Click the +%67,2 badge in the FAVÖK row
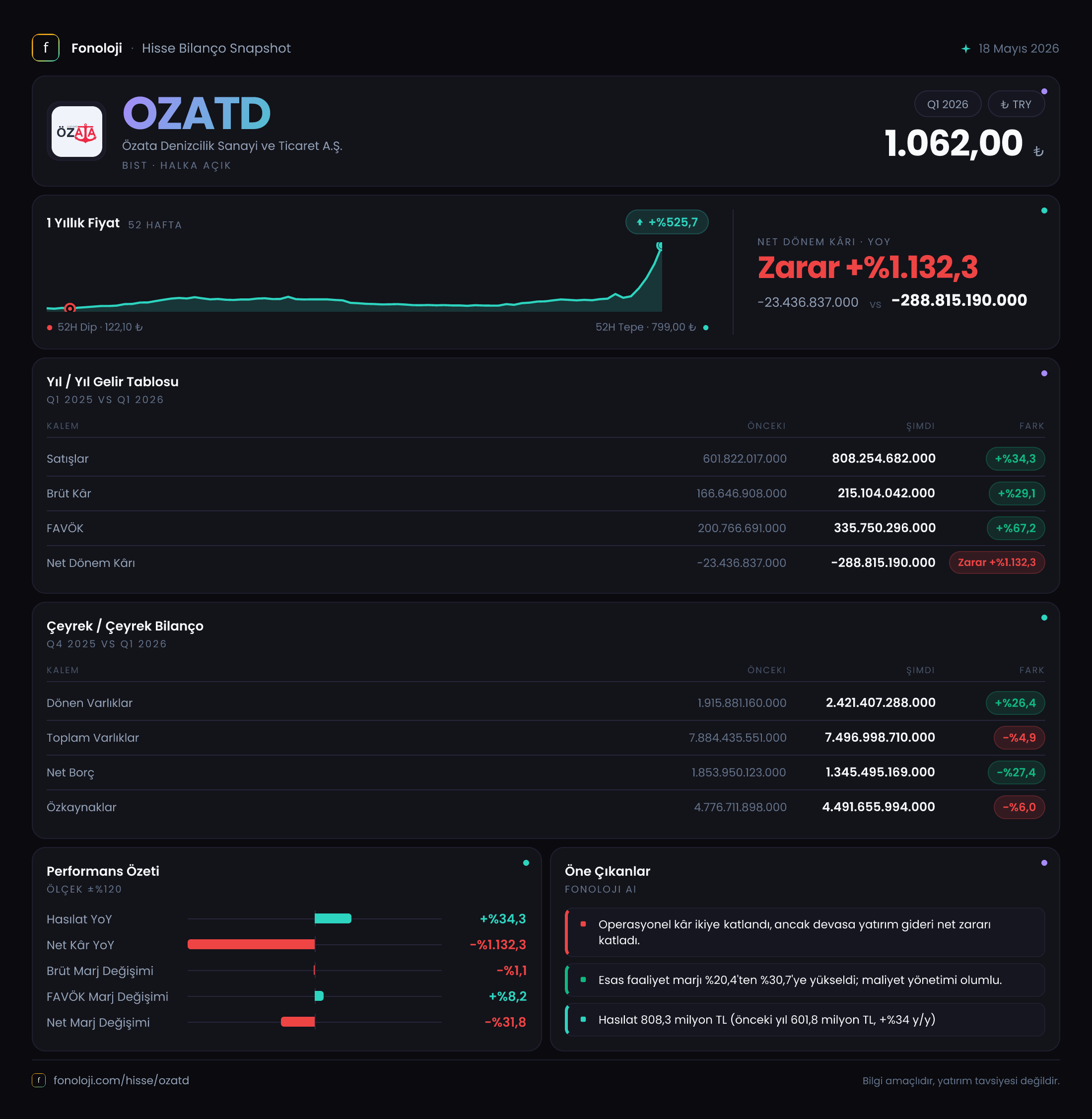Image resolution: width=1092 pixels, height=1119 pixels. click(x=1016, y=528)
